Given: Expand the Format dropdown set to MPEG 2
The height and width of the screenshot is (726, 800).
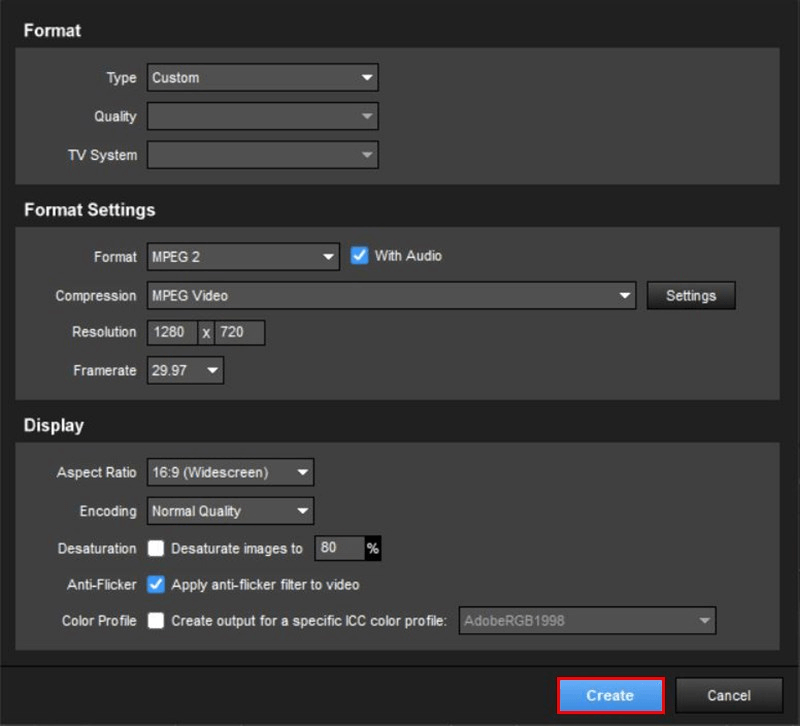Looking at the screenshot, I should 243,257.
